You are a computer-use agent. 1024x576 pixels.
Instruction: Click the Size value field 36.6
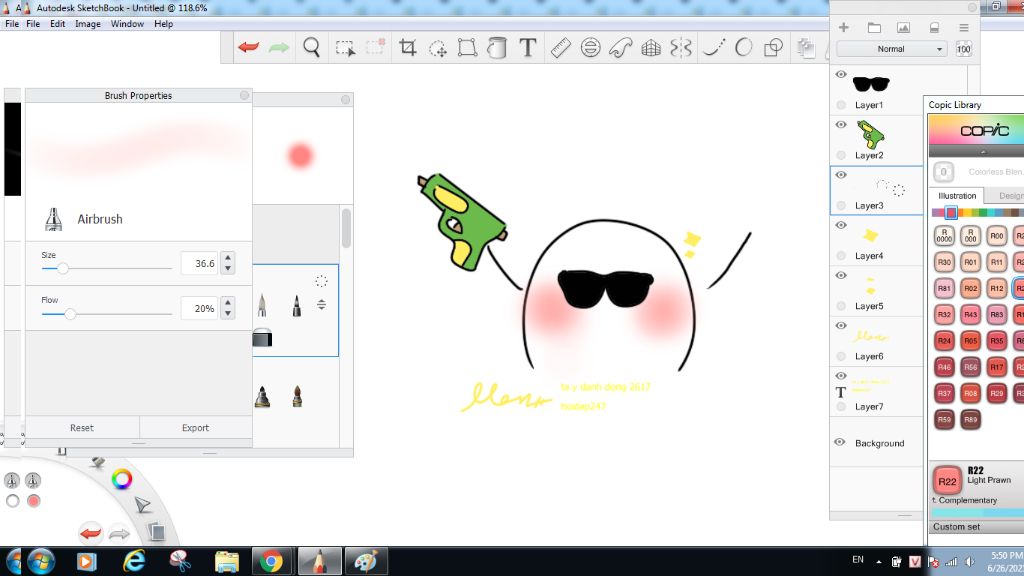point(199,263)
